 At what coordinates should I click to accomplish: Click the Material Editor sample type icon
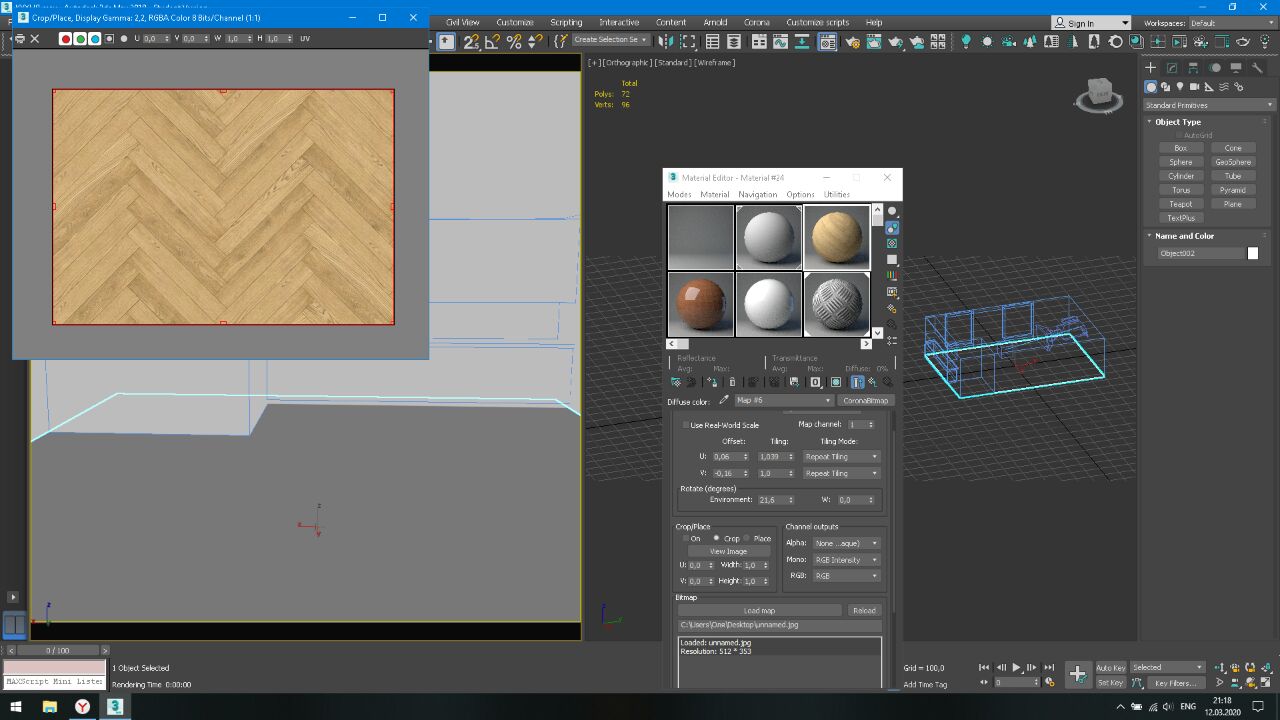click(892, 211)
